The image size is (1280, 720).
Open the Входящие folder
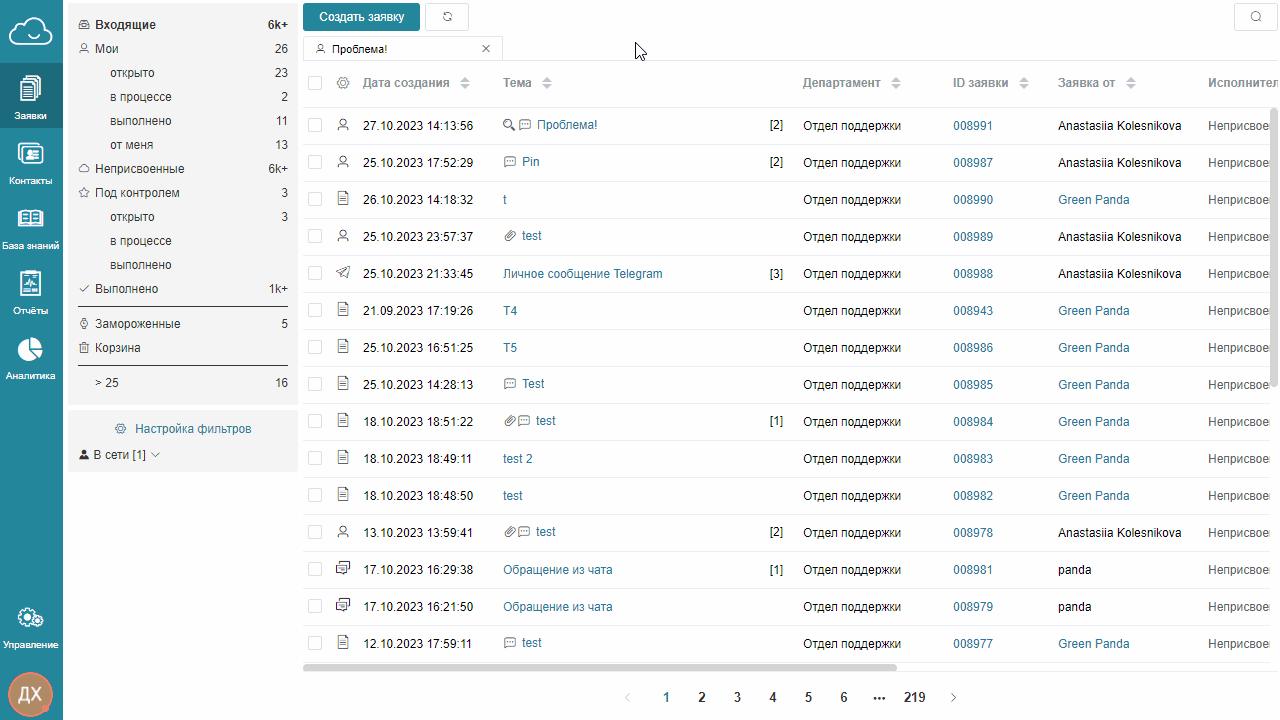(183, 25)
